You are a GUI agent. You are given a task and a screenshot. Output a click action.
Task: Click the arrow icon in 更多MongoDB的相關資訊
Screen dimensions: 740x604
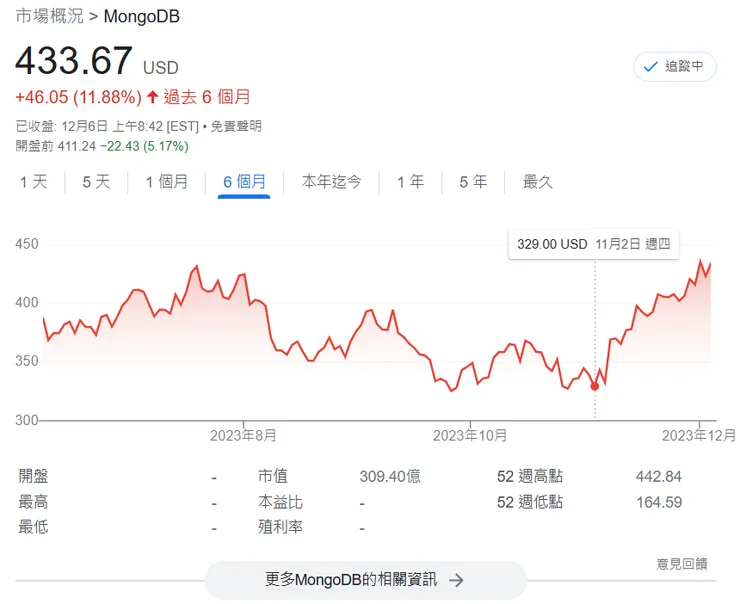coord(456,580)
